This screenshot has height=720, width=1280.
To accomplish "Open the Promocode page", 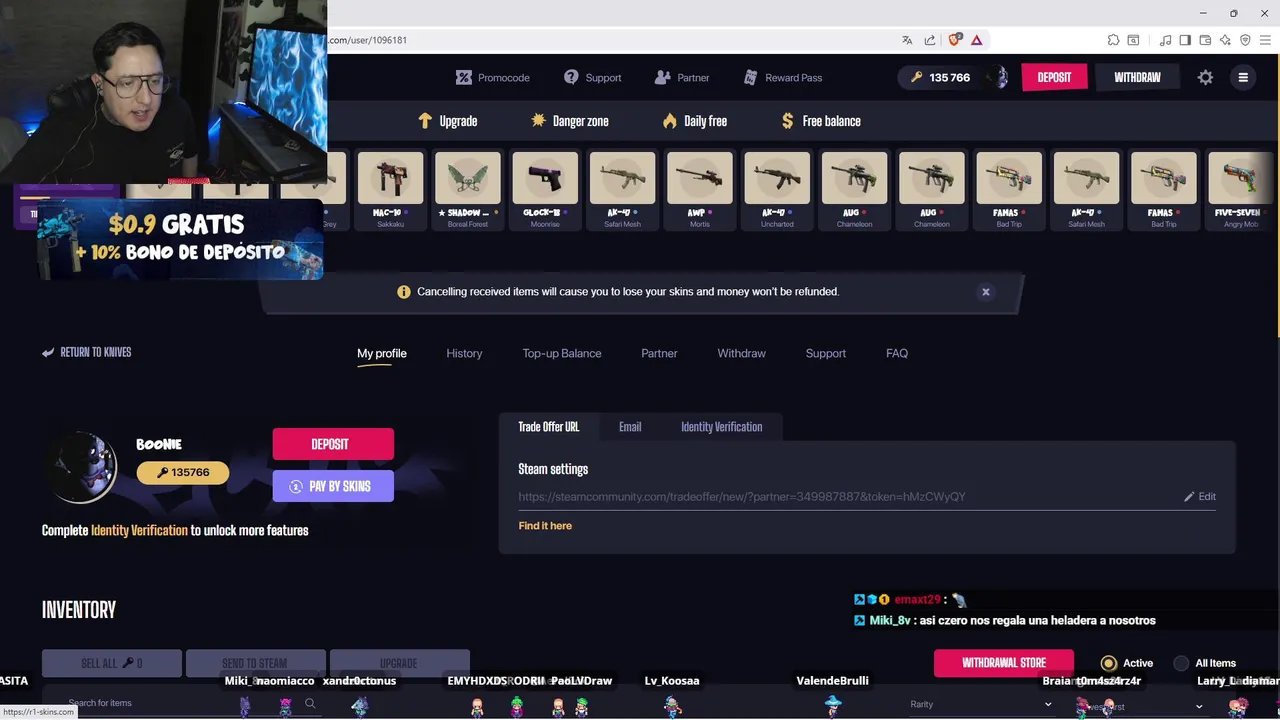I will [492, 77].
